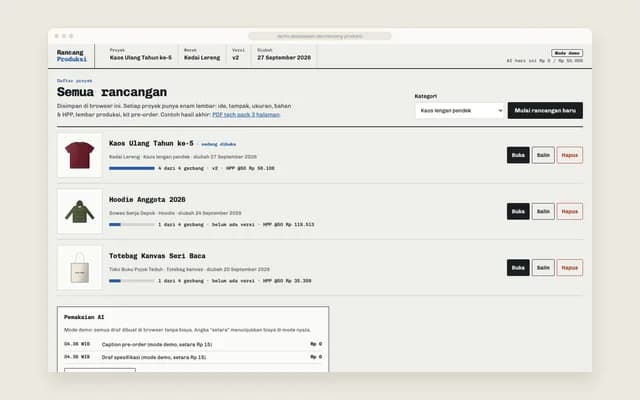Open the canvas totebag thumbnail
This screenshot has width=640, height=400.
tap(80, 268)
